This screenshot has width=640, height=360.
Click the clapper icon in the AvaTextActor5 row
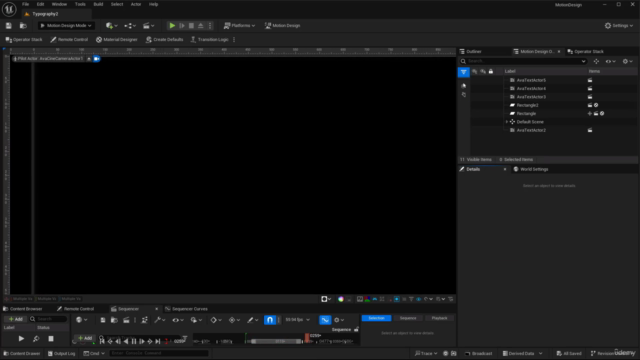point(590,80)
